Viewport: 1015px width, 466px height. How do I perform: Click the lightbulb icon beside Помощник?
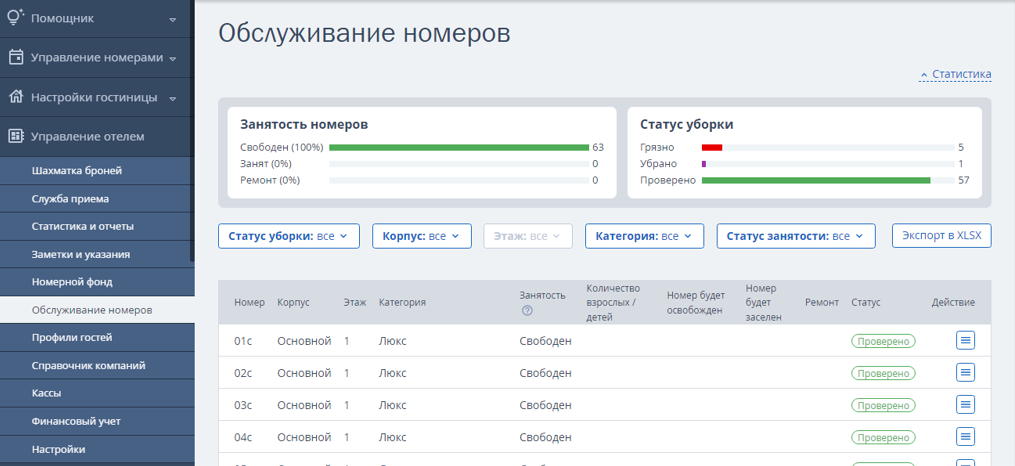click(16, 17)
